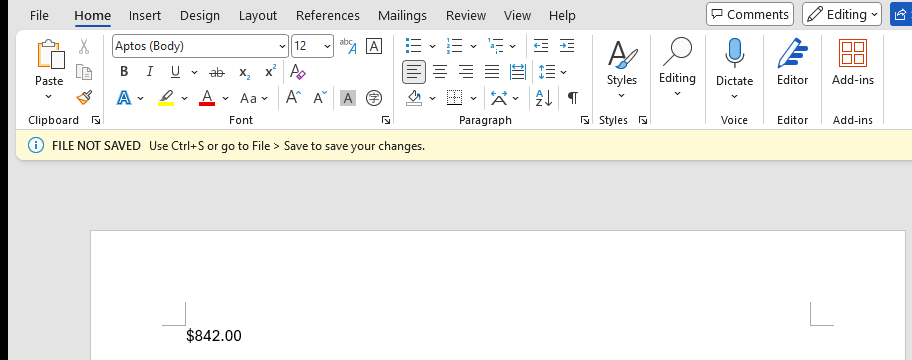Clear all formatting with eraser icon
The height and width of the screenshot is (360, 912).
click(298, 72)
